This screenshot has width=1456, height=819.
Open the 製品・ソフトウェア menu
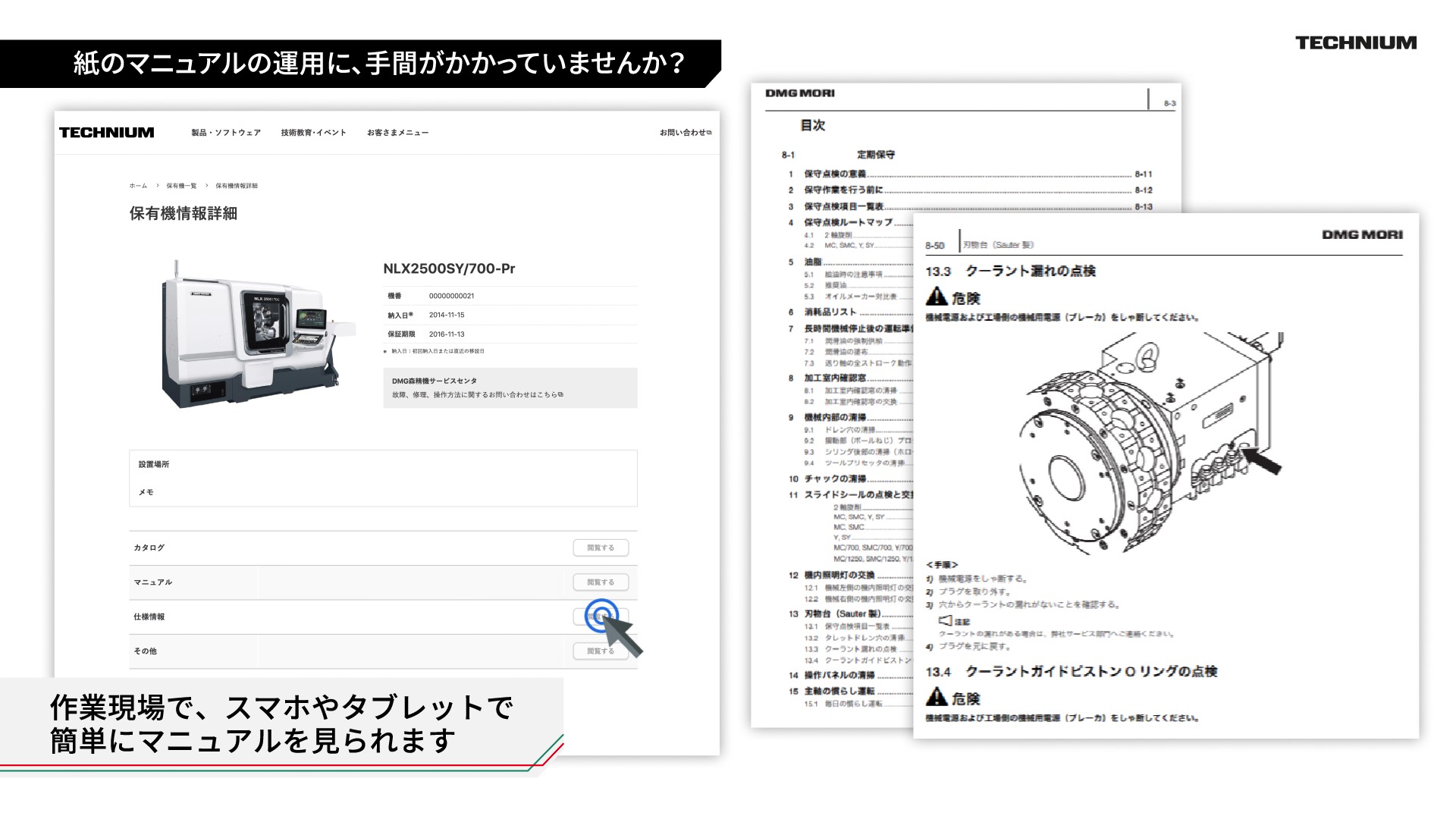point(226,133)
